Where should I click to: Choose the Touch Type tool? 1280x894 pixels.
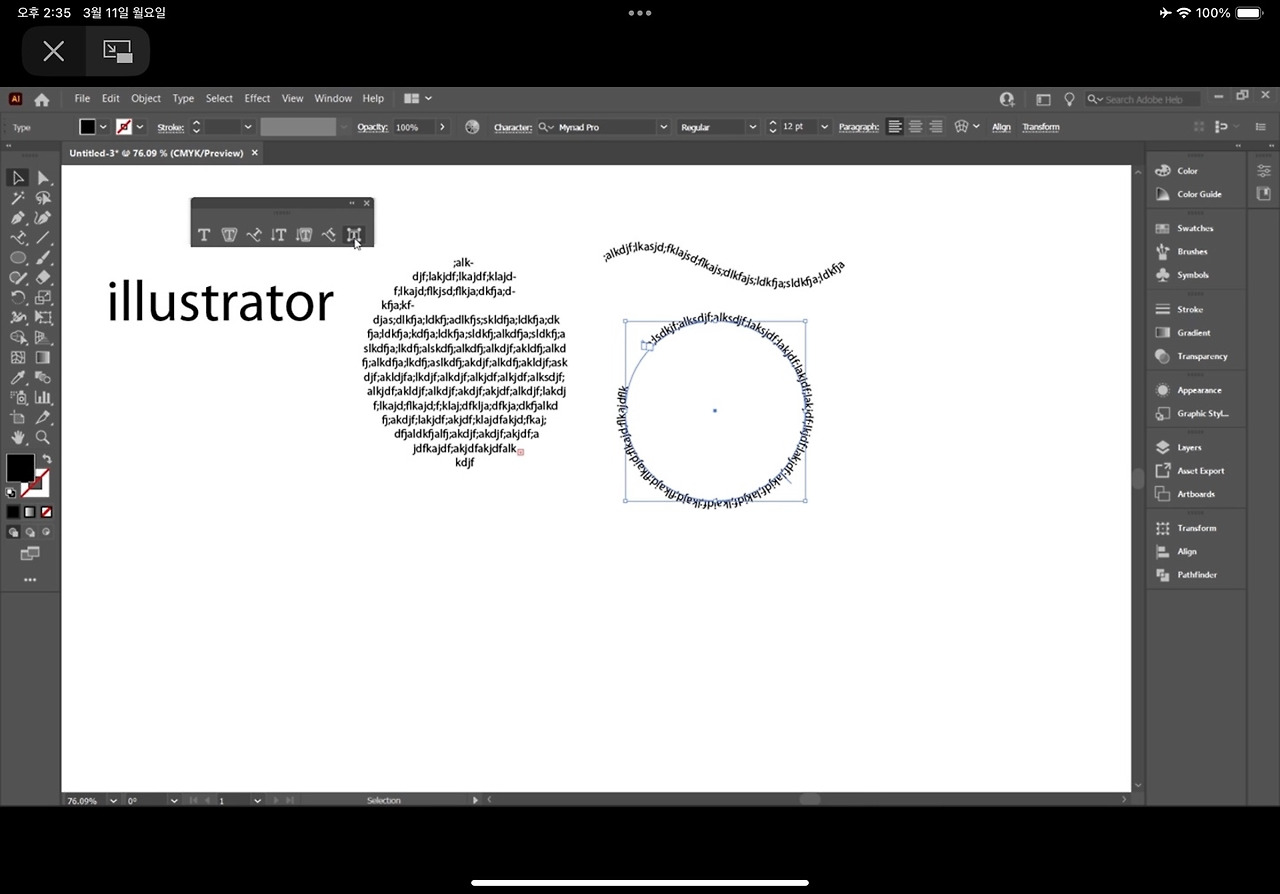coord(353,235)
